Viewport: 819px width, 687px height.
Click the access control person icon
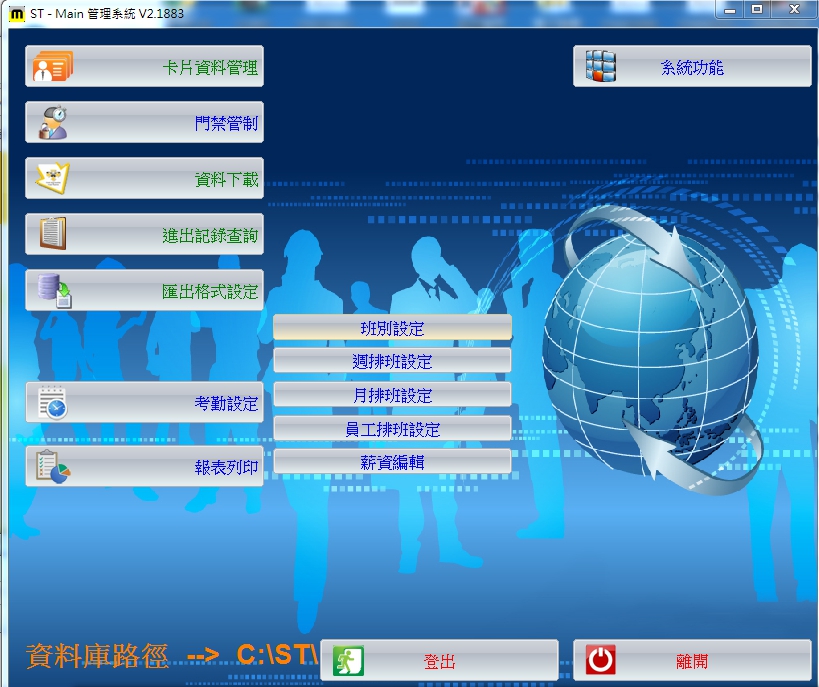tap(52, 123)
